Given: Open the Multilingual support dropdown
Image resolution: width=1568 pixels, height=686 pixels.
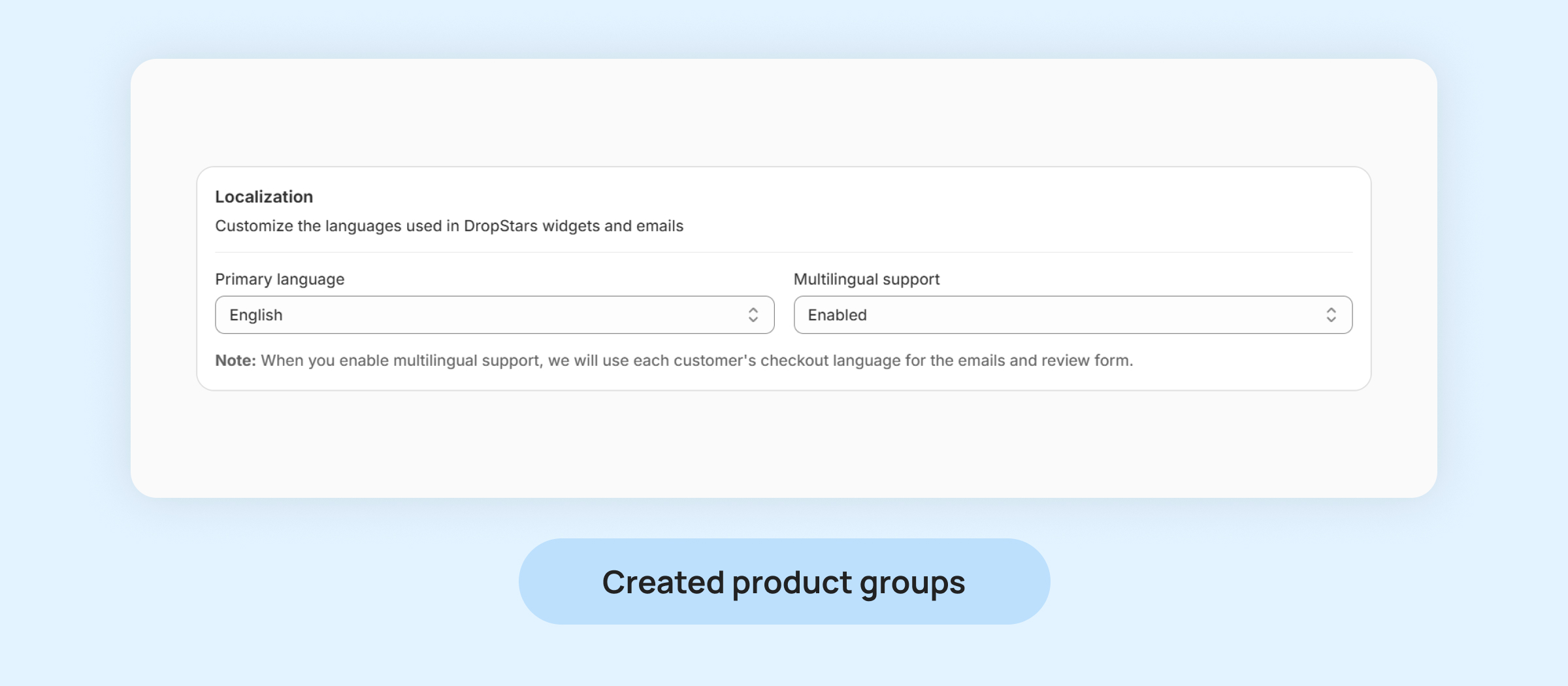Looking at the screenshot, I should click(1072, 315).
